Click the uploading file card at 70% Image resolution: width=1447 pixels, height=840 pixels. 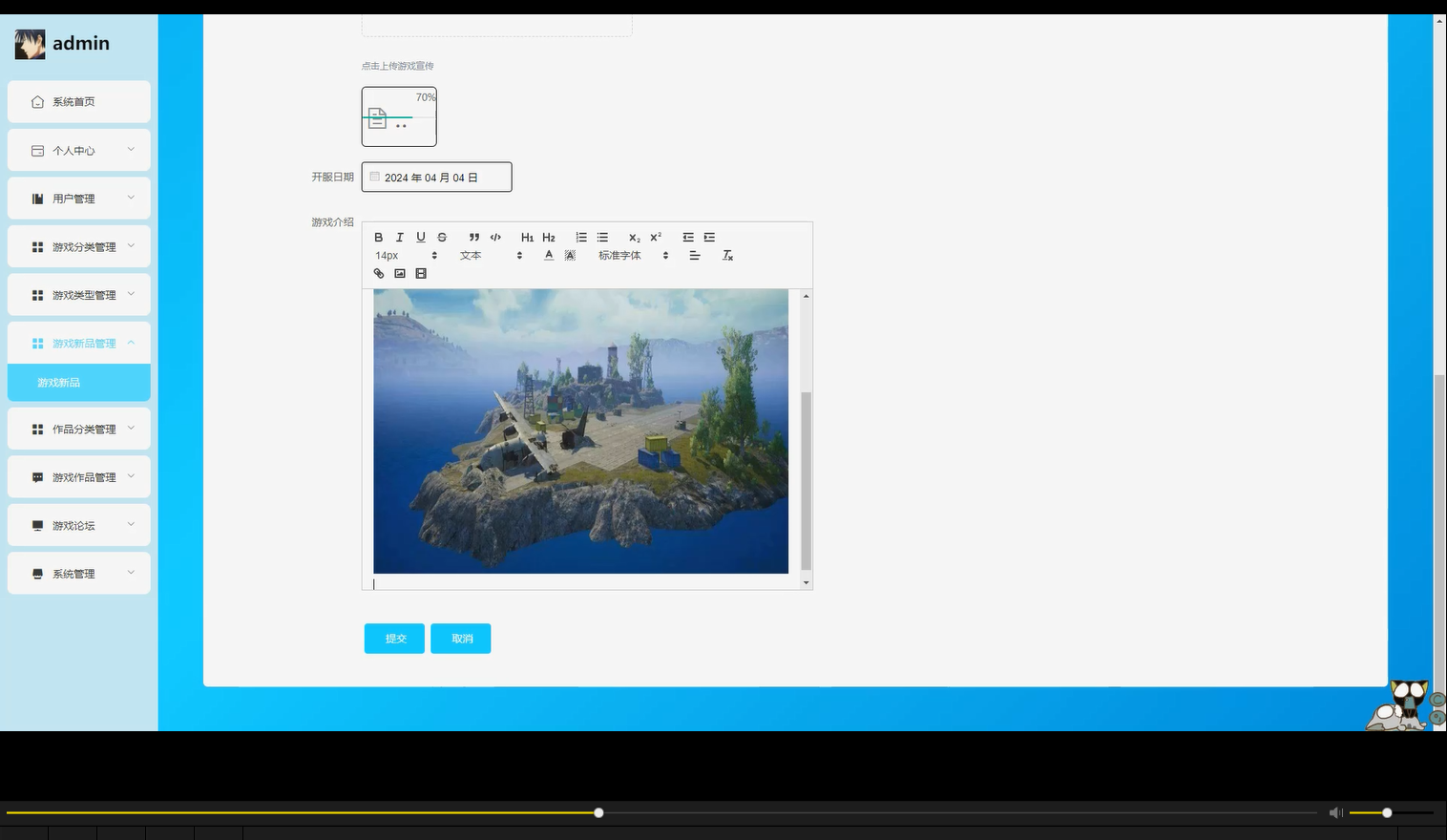[399, 116]
